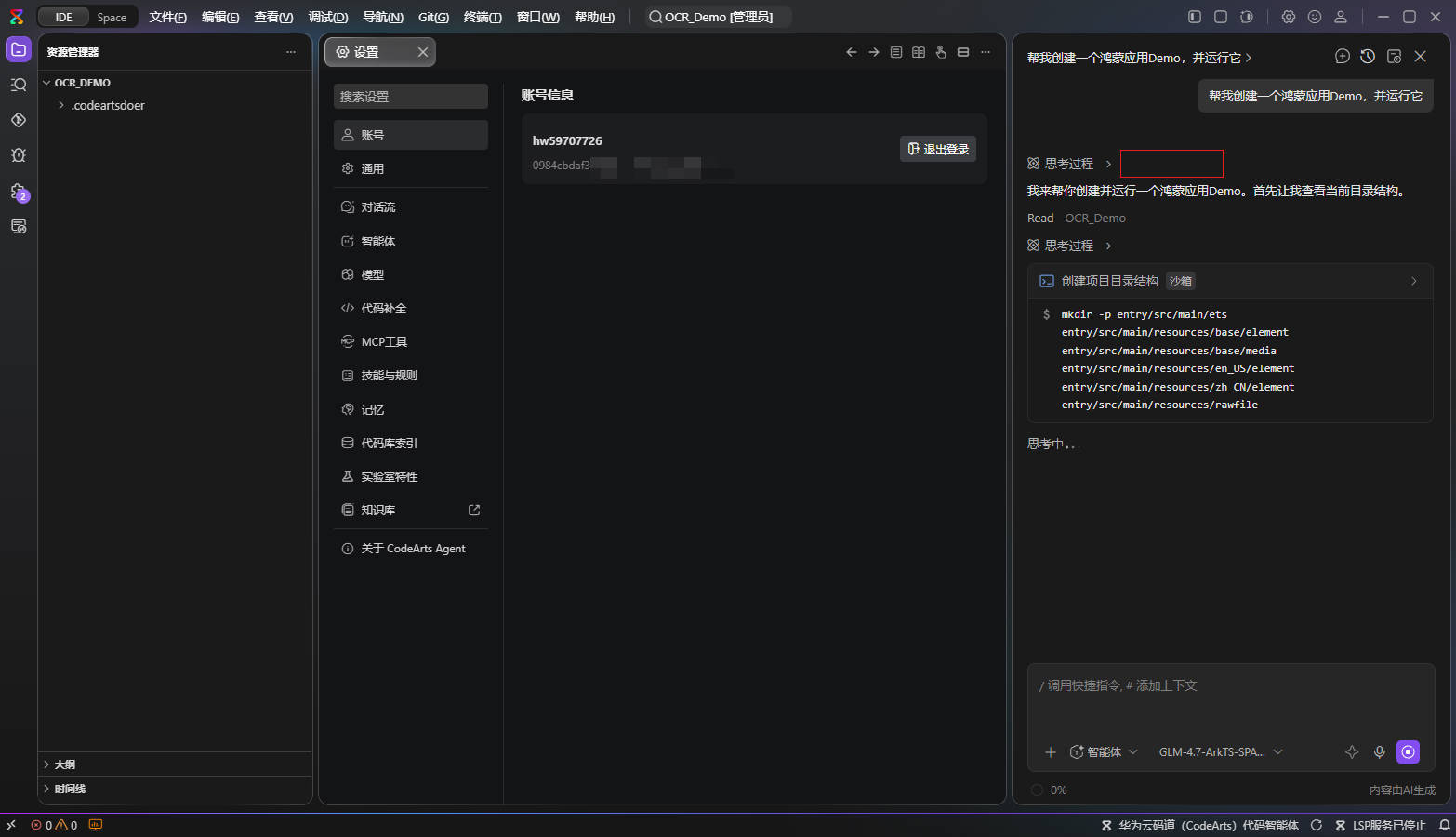Close the agent chat panel
This screenshot has height=837, width=1456.
tap(1420, 57)
